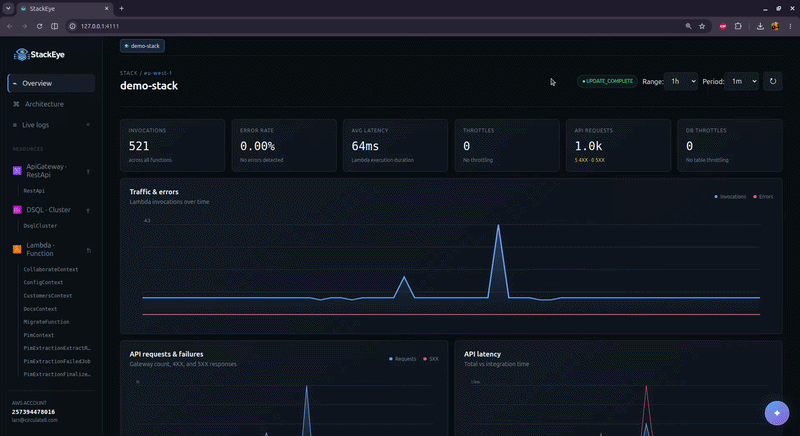
Task: Open the red extension icon
Action: click(x=723, y=26)
